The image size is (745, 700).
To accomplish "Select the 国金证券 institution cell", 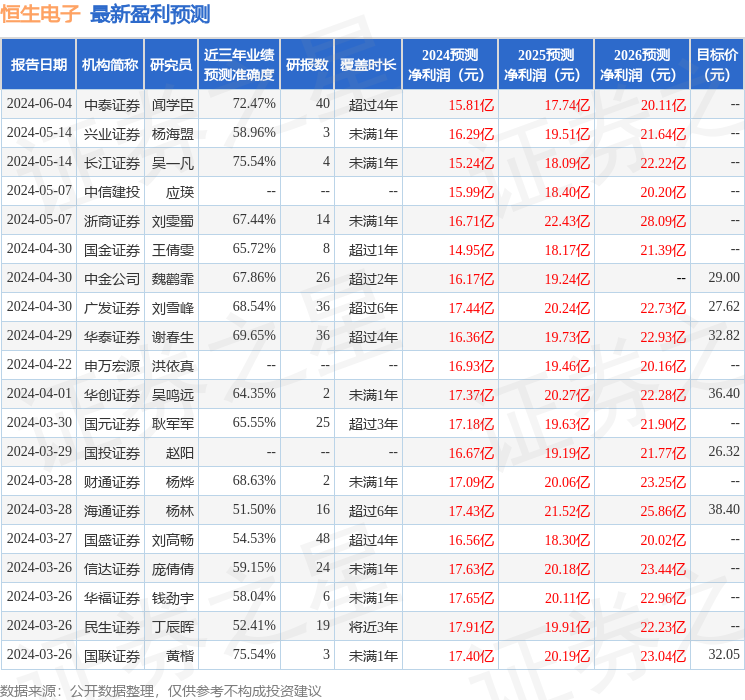I will click(x=112, y=249).
